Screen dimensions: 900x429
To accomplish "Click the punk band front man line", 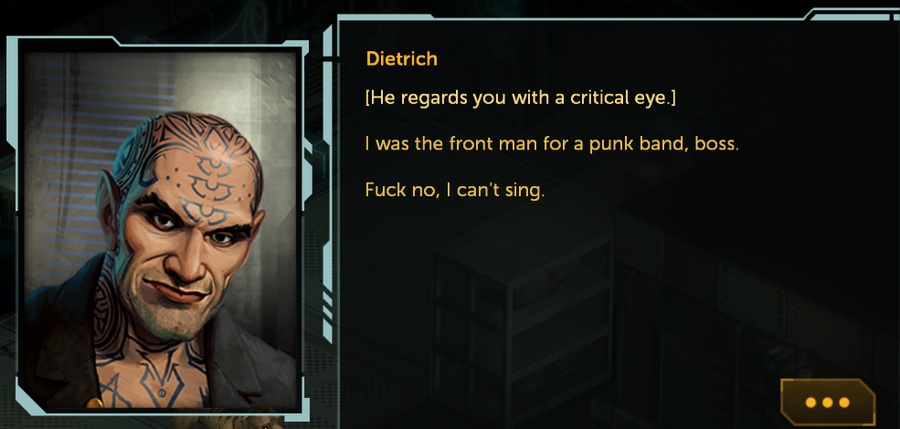I will click(x=552, y=143).
